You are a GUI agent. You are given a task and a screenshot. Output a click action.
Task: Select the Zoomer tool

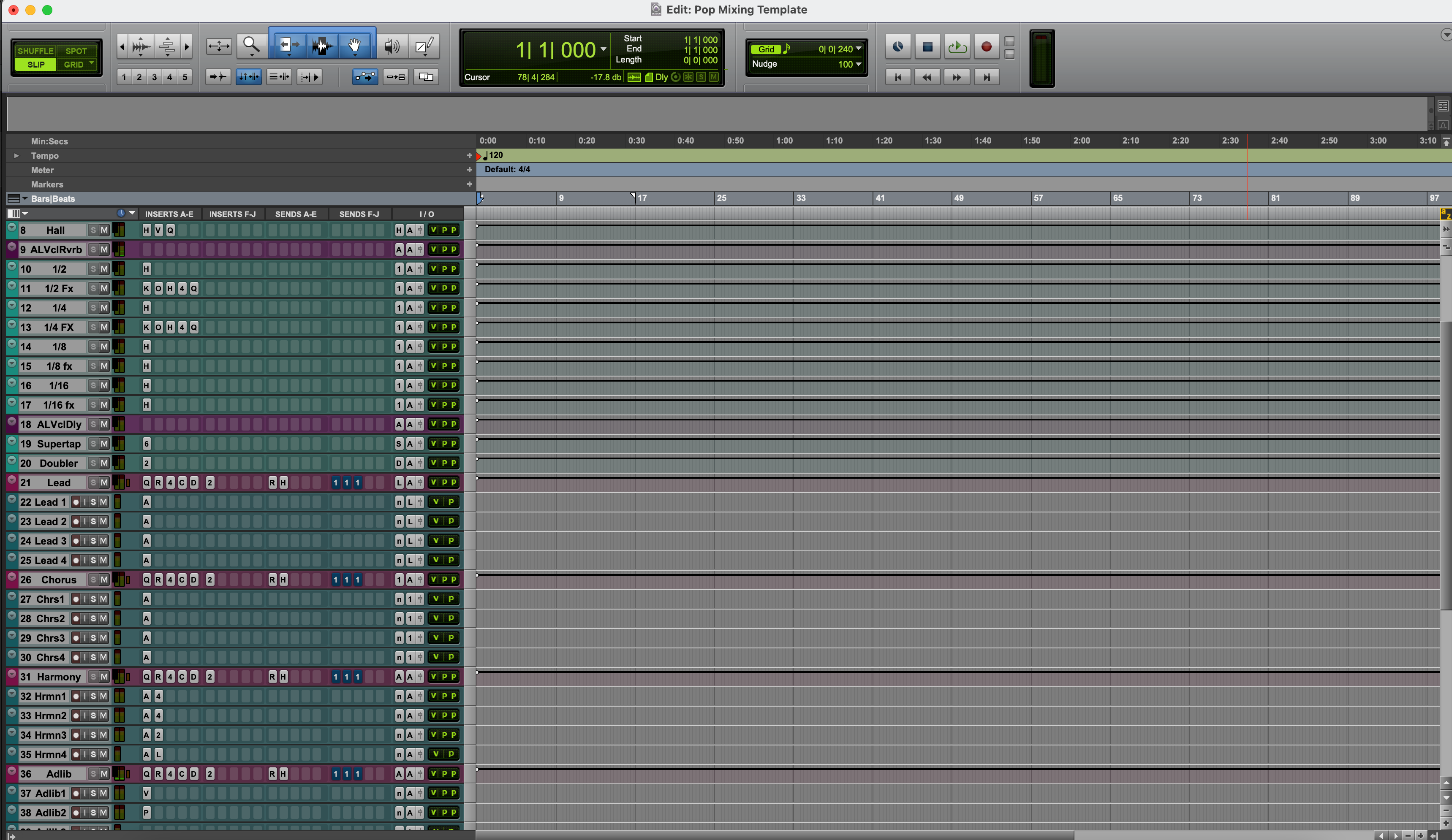pyautogui.click(x=250, y=46)
